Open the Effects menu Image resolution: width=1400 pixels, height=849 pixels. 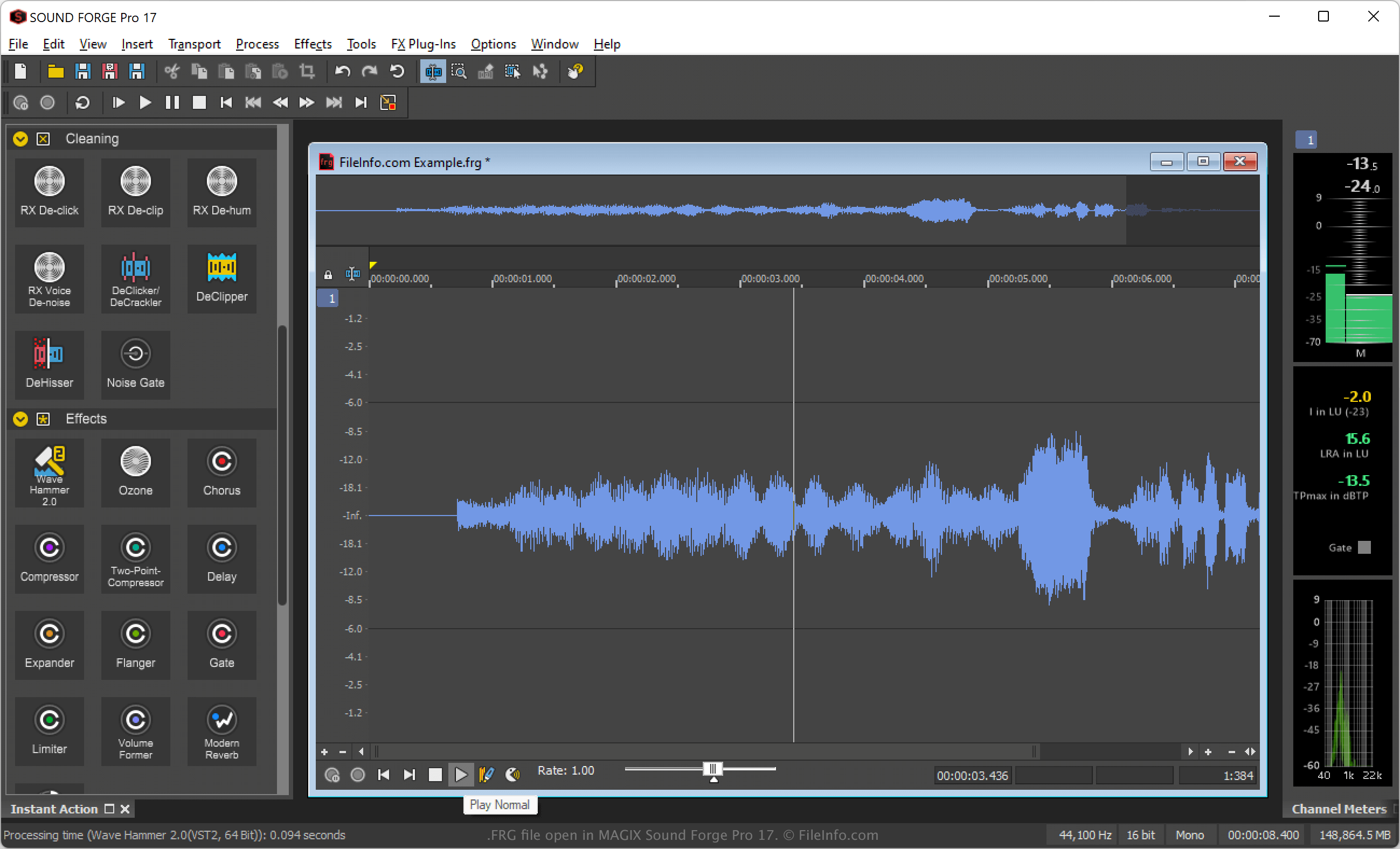click(x=313, y=44)
